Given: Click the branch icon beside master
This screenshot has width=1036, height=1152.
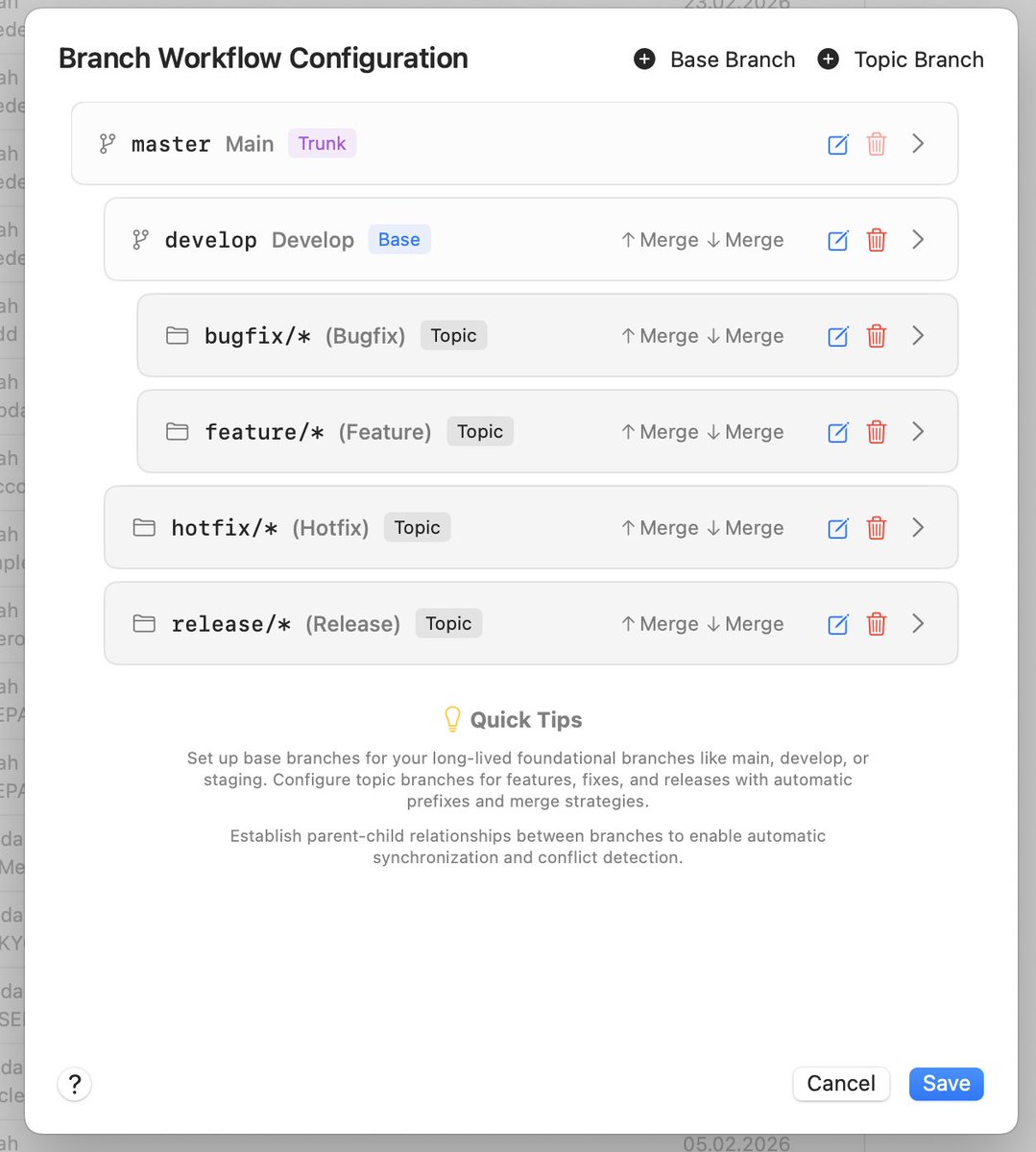Looking at the screenshot, I should [108, 144].
